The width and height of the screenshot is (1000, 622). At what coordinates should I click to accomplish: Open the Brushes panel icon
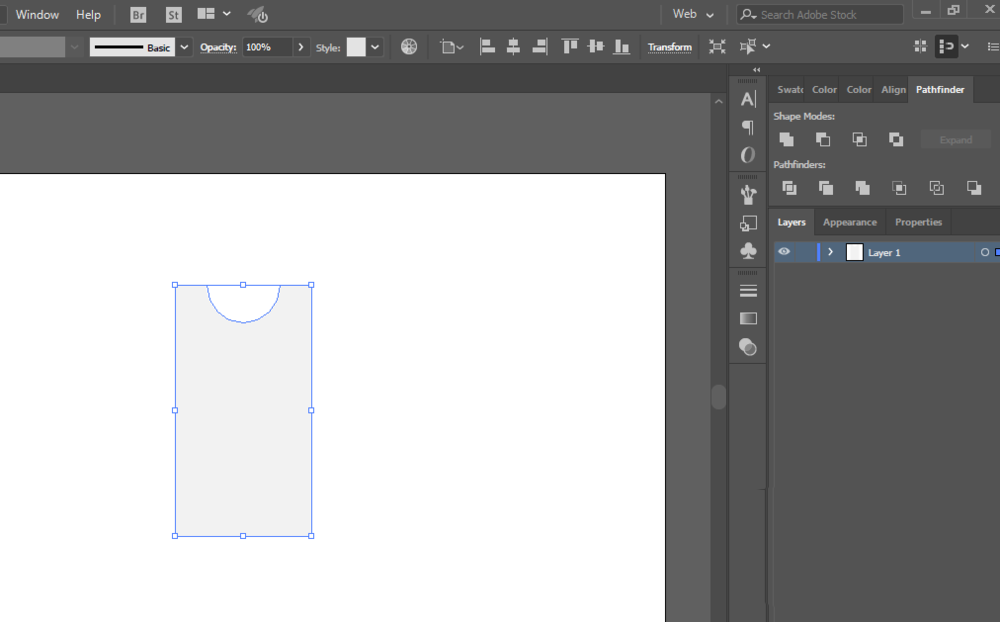click(x=748, y=194)
